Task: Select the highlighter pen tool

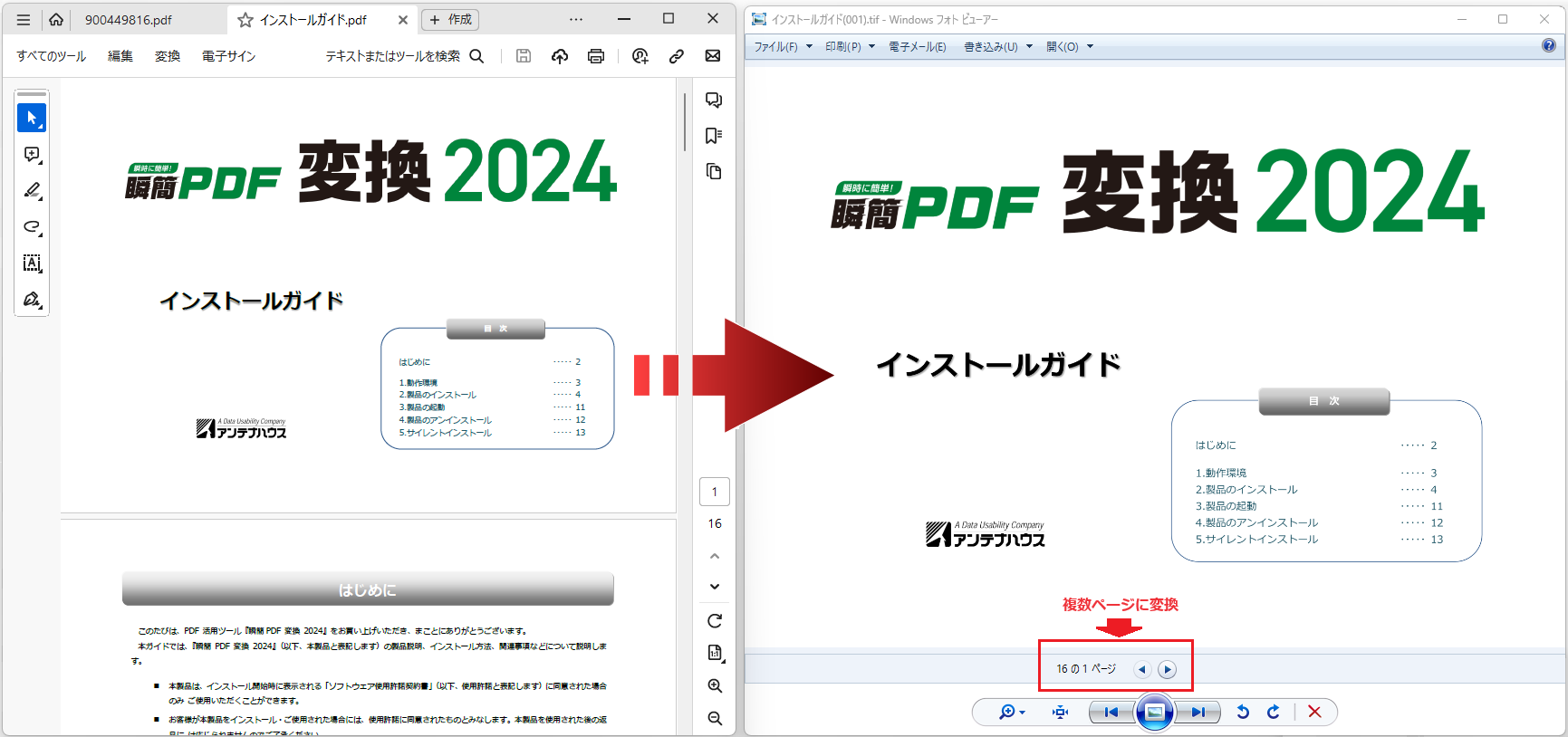Action: [32, 190]
